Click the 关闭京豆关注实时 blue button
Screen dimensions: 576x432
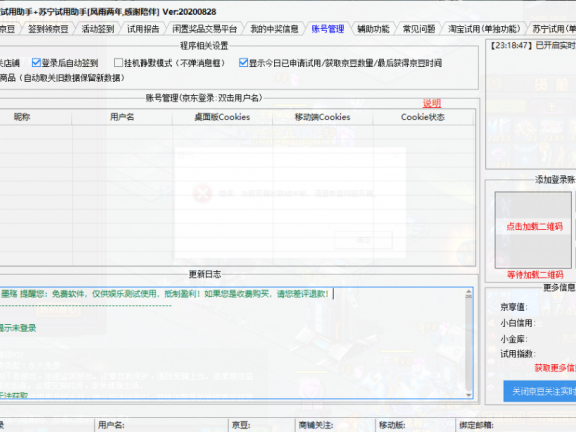pos(540,392)
